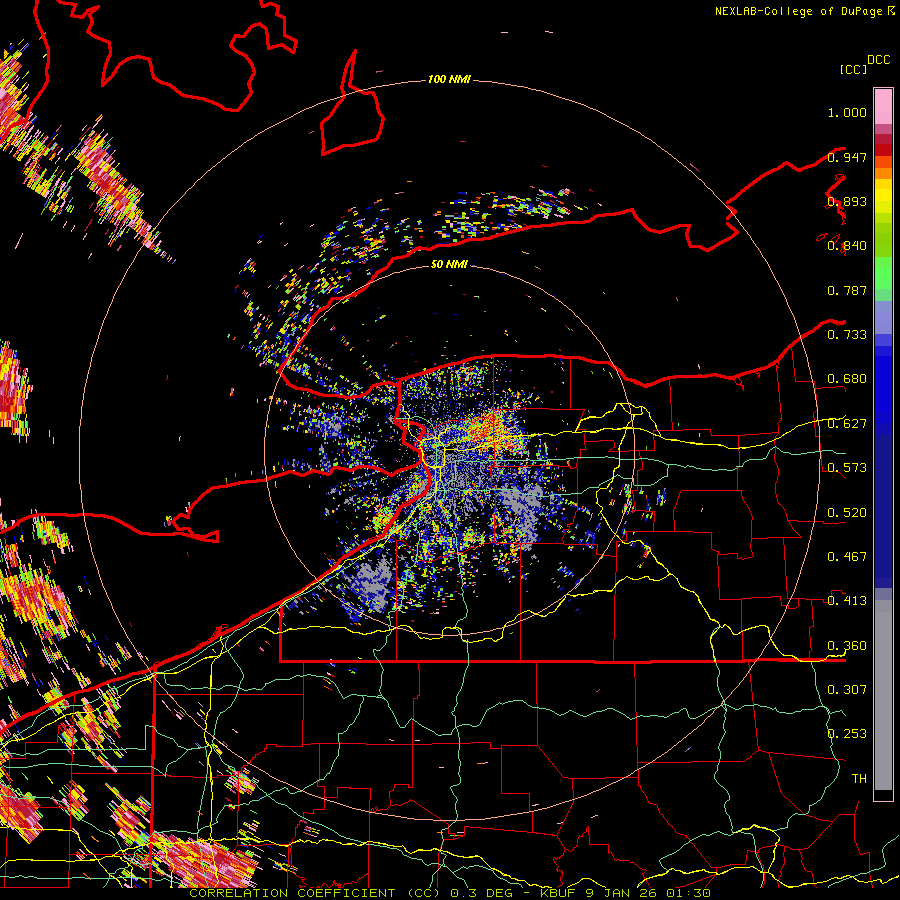Viewport: 900px width, 900px height.
Task: Click the 0.307 scale value
Action: click(x=847, y=689)
